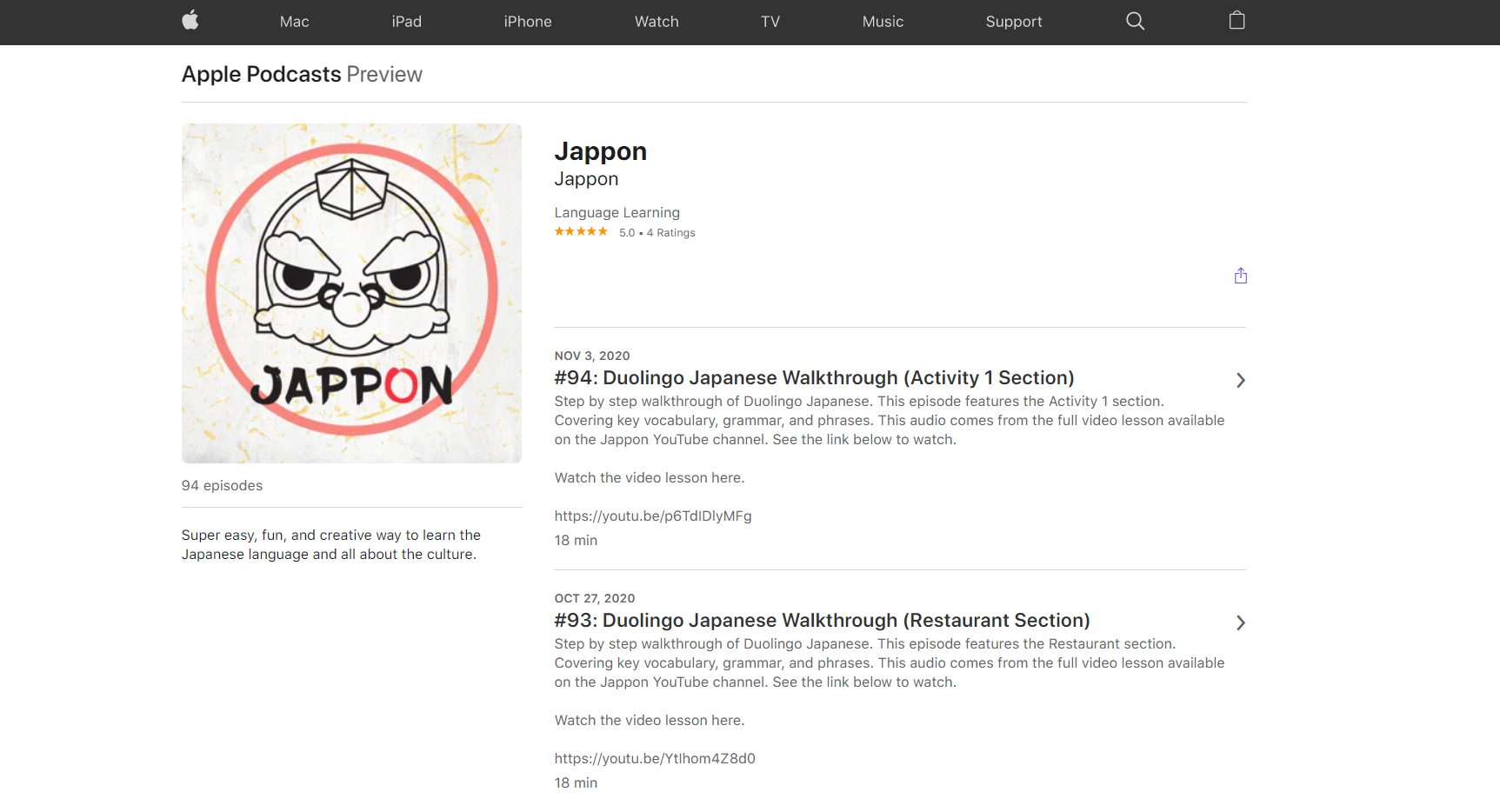Click the youtu.be/YtIhom4Z8d0 URL text
The height and width of the screenshot is (812, 1500).
(655, 759)
